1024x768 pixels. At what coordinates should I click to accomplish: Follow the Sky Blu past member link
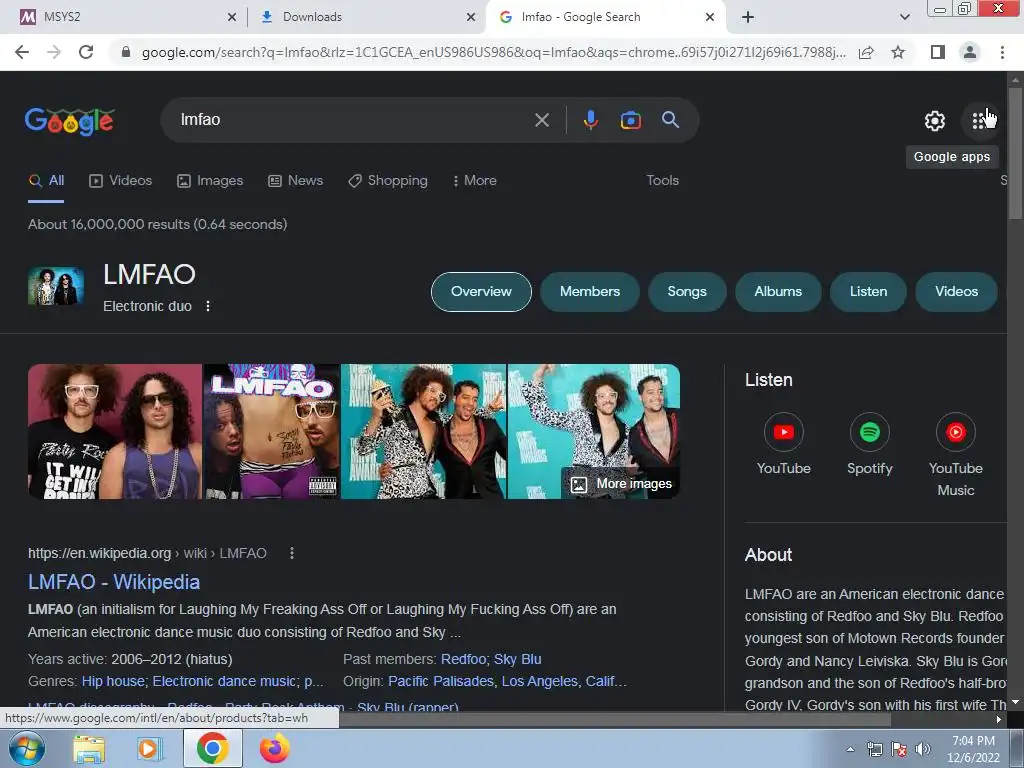pos(517,659)
